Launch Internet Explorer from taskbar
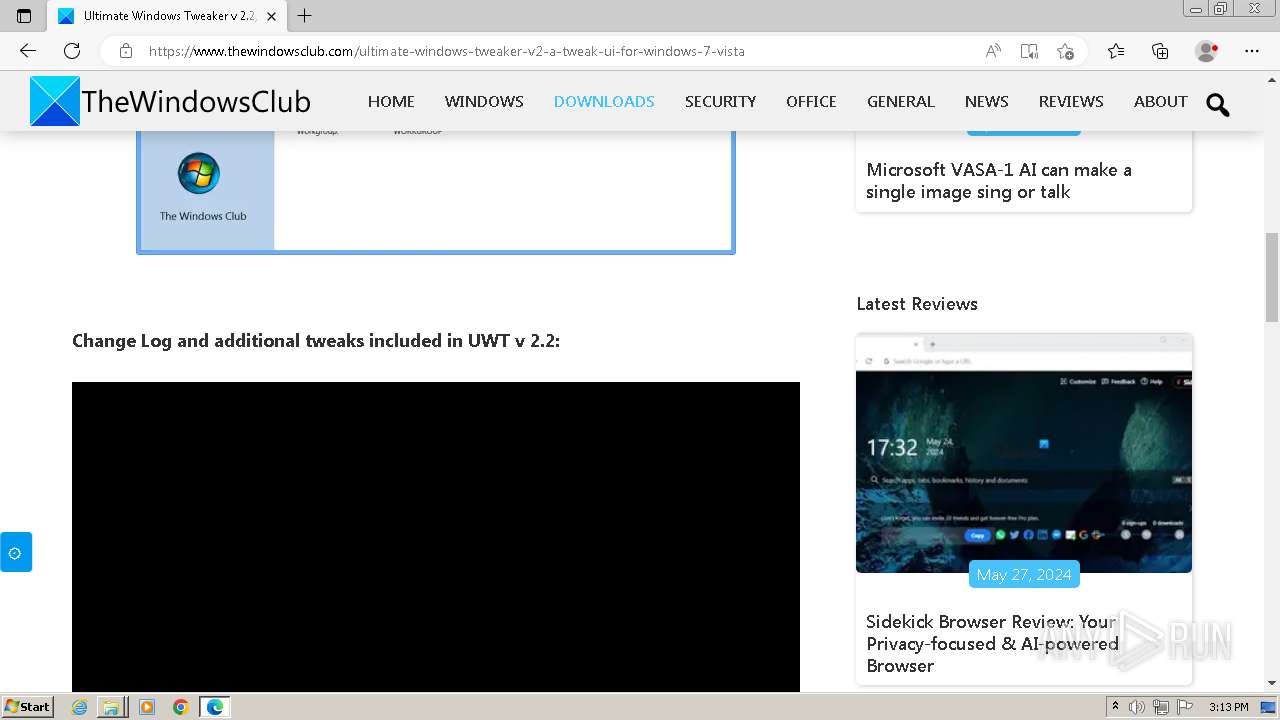The height and width of the screenshot is (720, 1280). [80, 707]
